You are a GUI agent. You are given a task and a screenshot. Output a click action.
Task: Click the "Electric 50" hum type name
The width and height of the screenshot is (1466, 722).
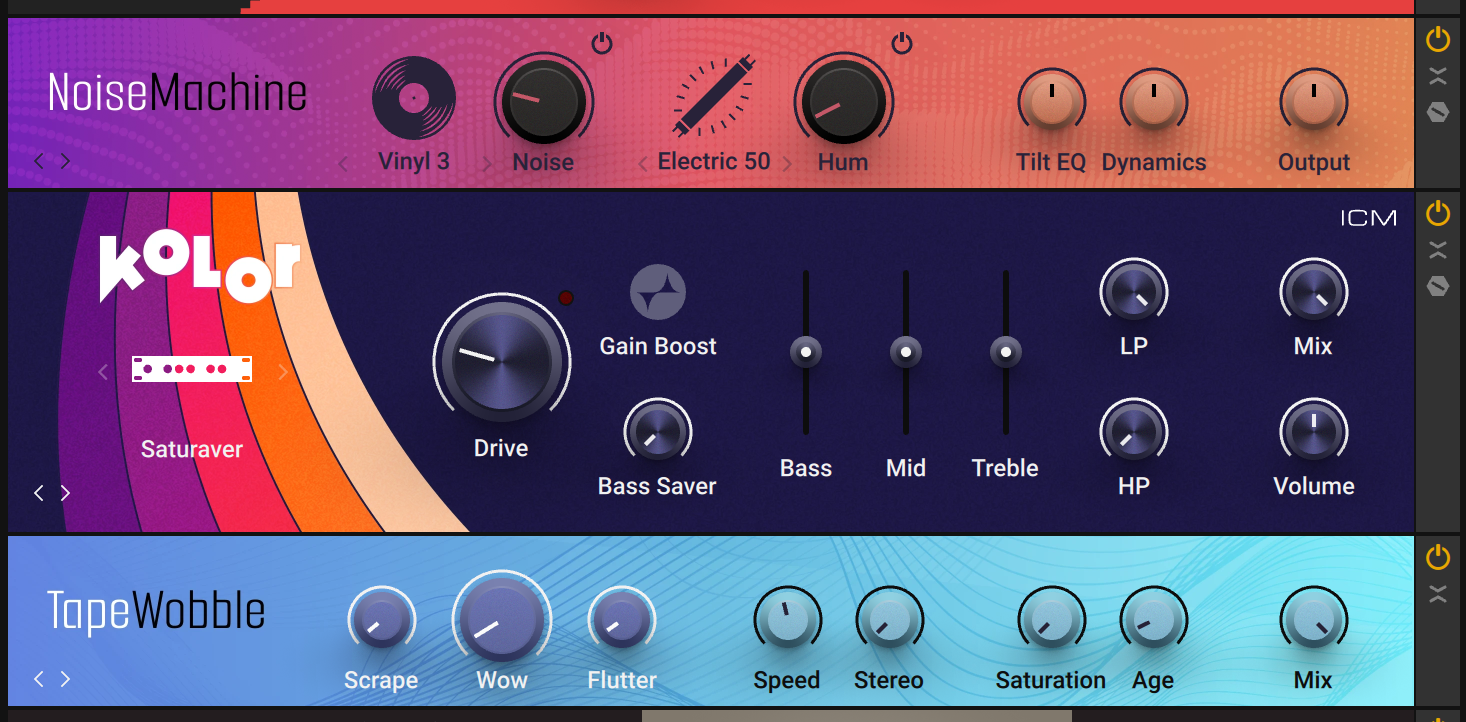(714, 162)
